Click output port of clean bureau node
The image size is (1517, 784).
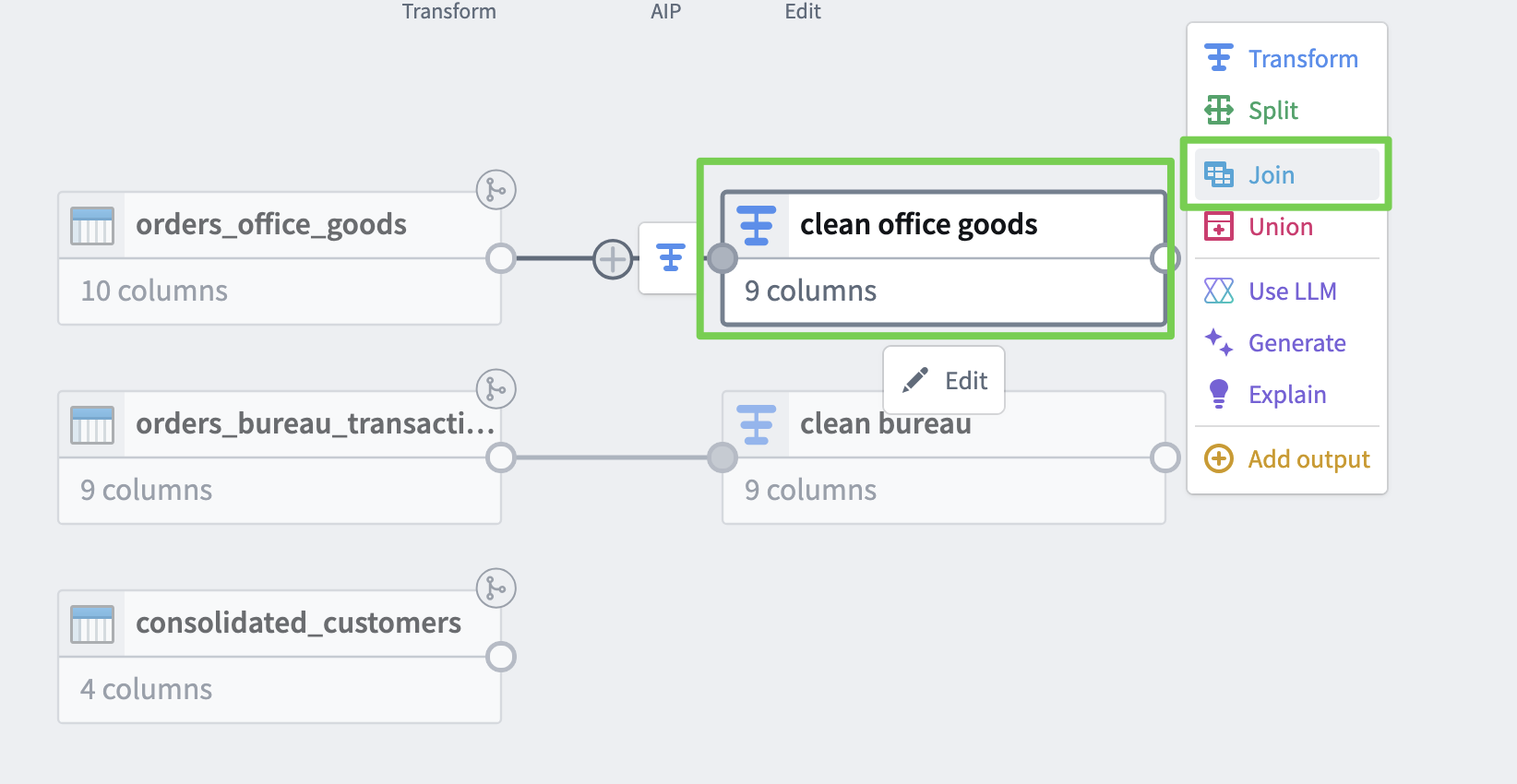tap(1165, 457)
